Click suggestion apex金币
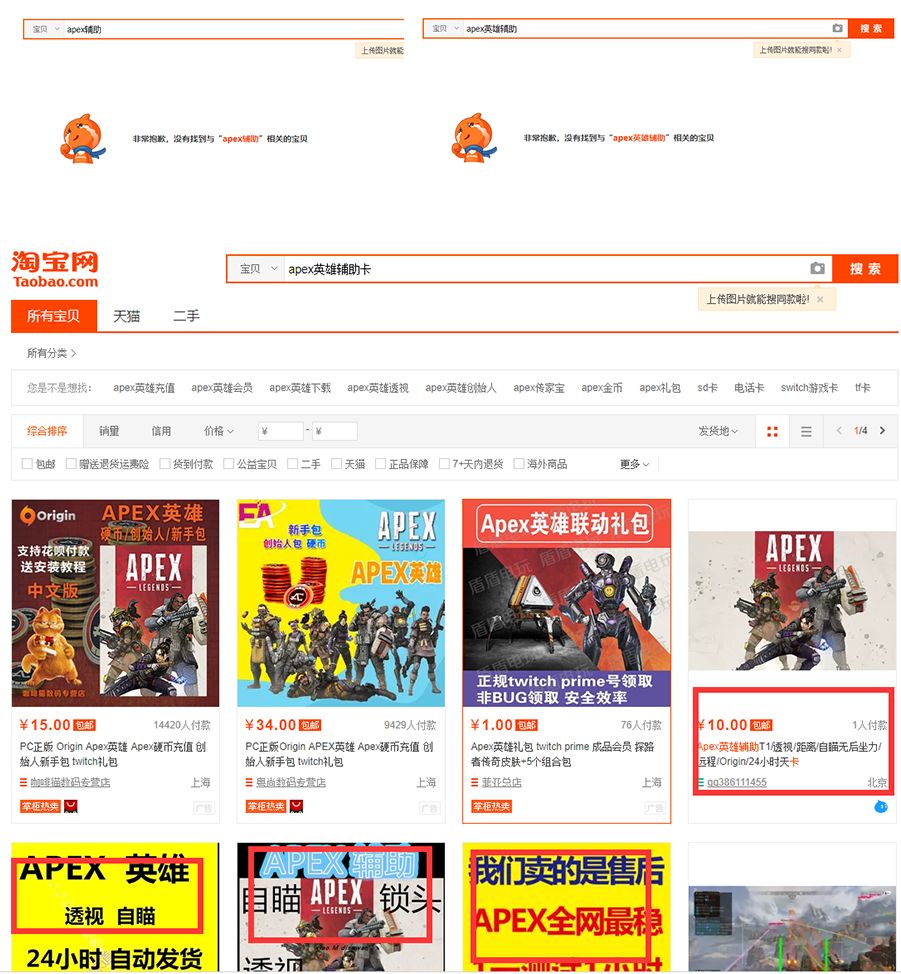901x974 pixels. (601, 388)
